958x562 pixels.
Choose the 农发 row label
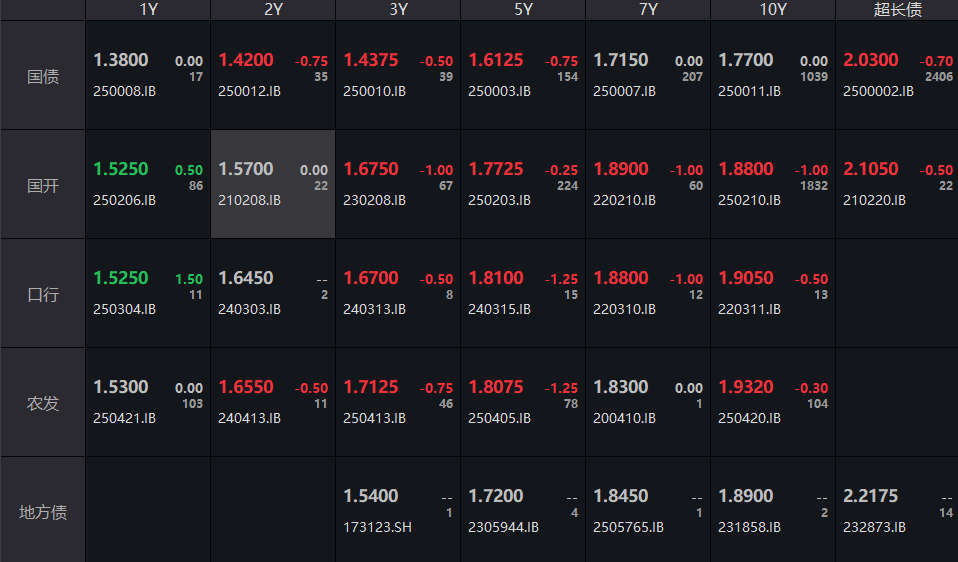pos(43,403)
